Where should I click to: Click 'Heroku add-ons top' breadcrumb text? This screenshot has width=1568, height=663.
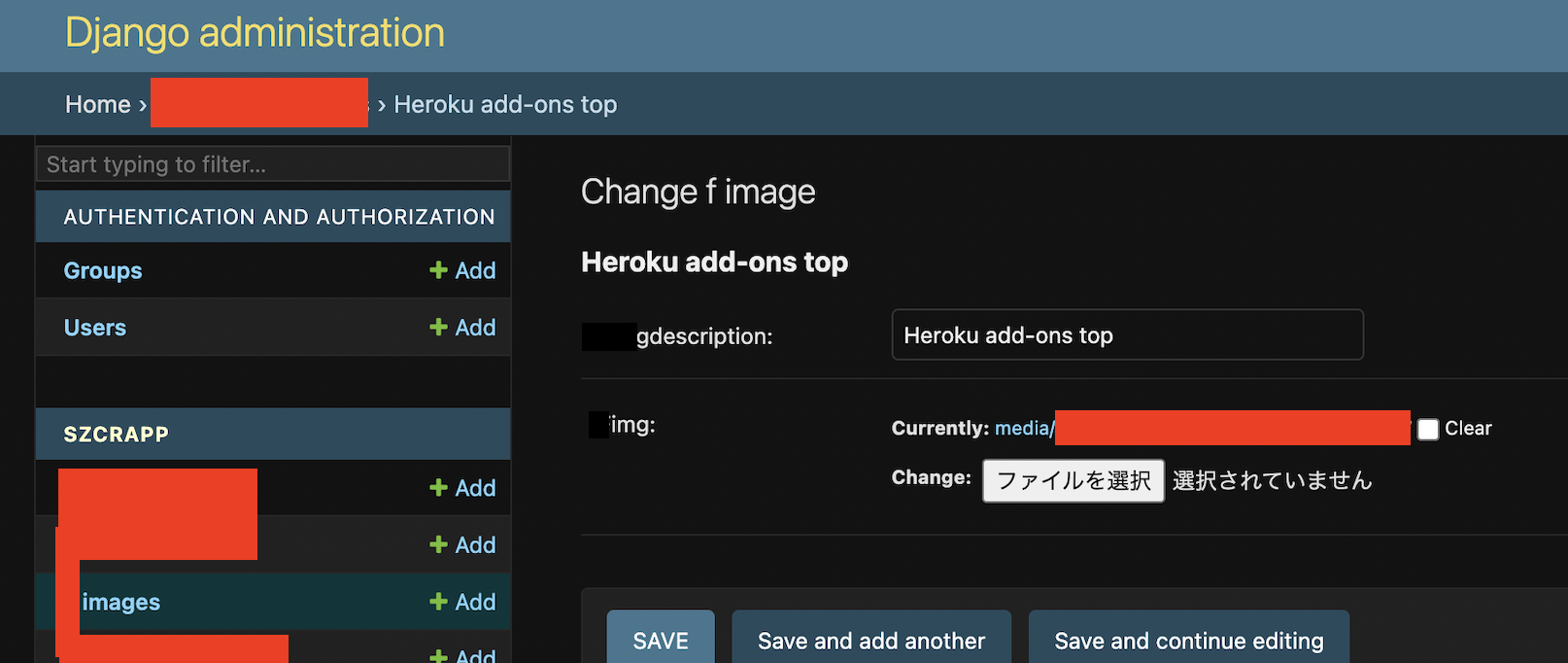point(505,104)
